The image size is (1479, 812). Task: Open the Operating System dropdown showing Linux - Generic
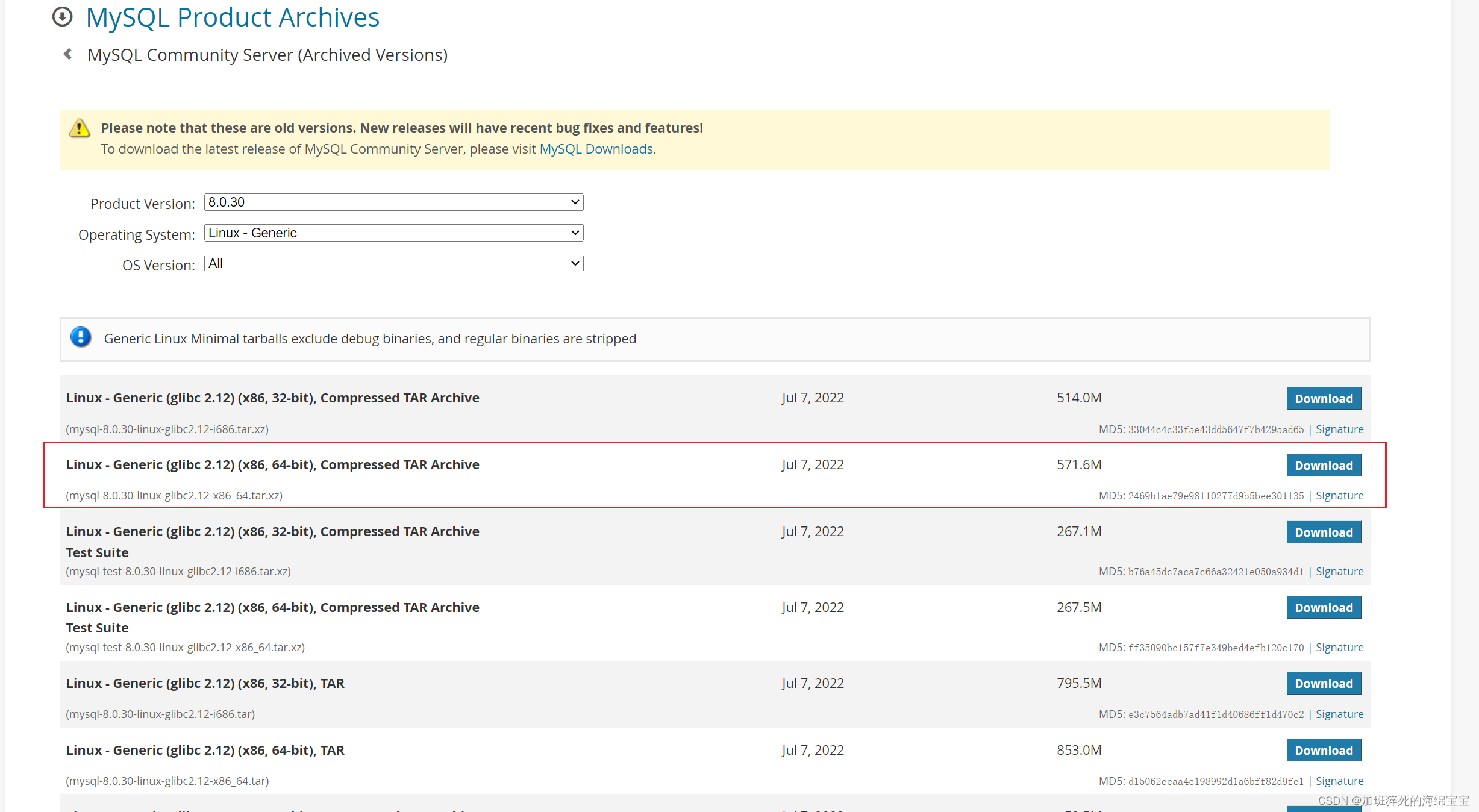394,233
